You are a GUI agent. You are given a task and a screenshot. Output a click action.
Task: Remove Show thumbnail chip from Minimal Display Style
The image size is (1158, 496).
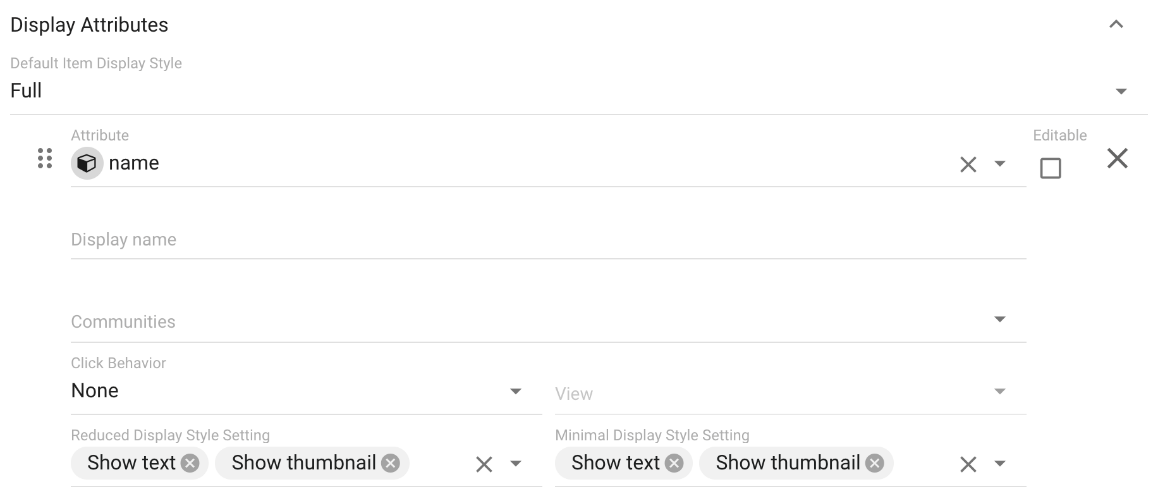click(874, 464)
